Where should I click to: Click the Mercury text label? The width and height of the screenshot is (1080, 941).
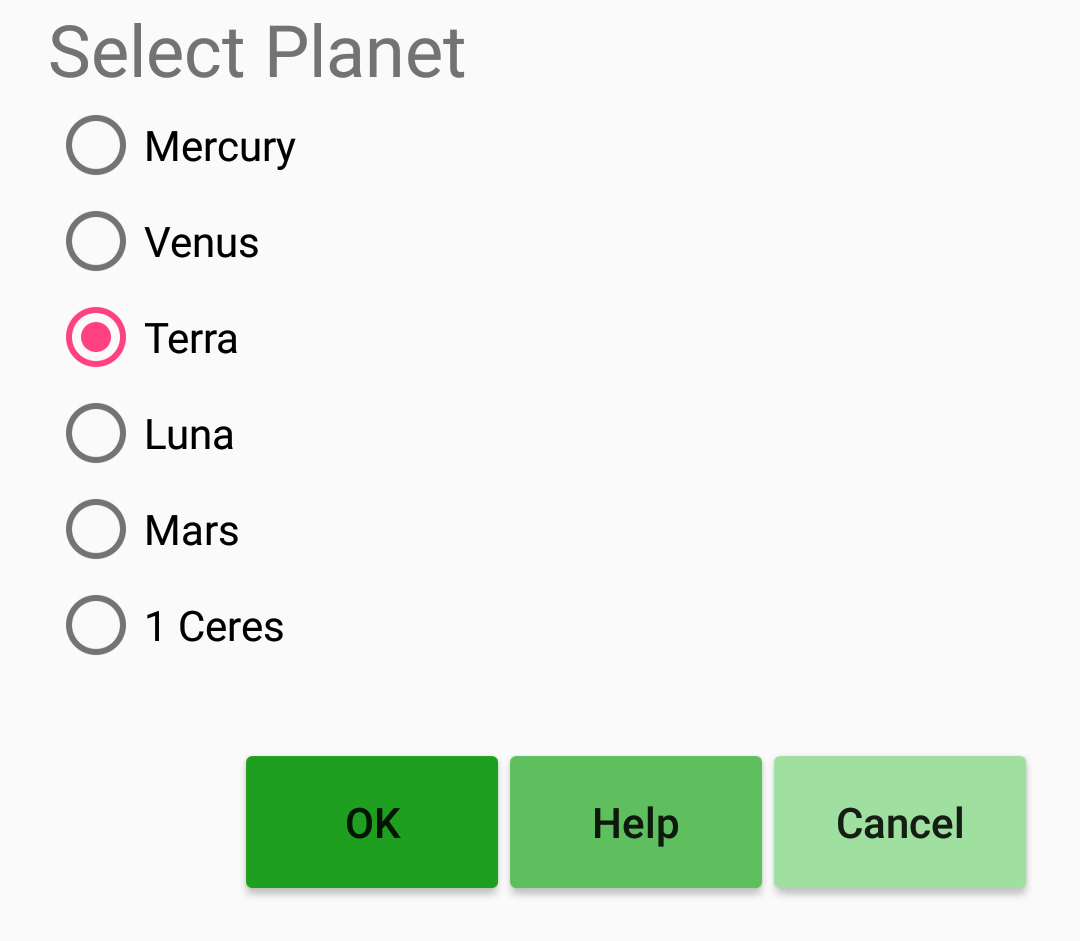[220, 147]
